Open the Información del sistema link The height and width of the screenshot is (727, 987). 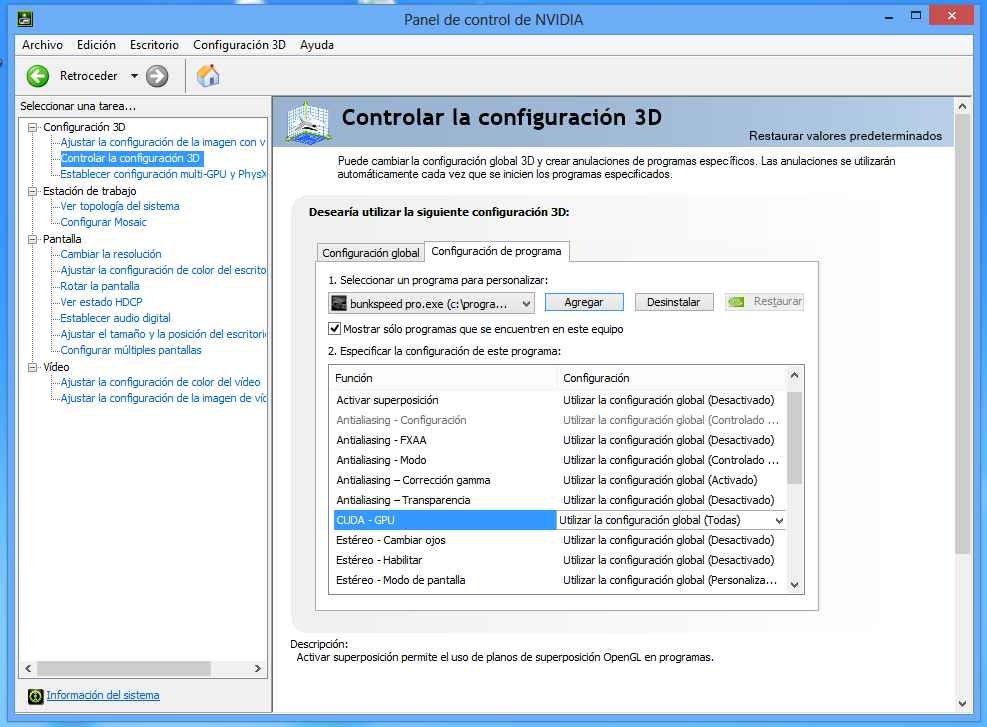103,695
